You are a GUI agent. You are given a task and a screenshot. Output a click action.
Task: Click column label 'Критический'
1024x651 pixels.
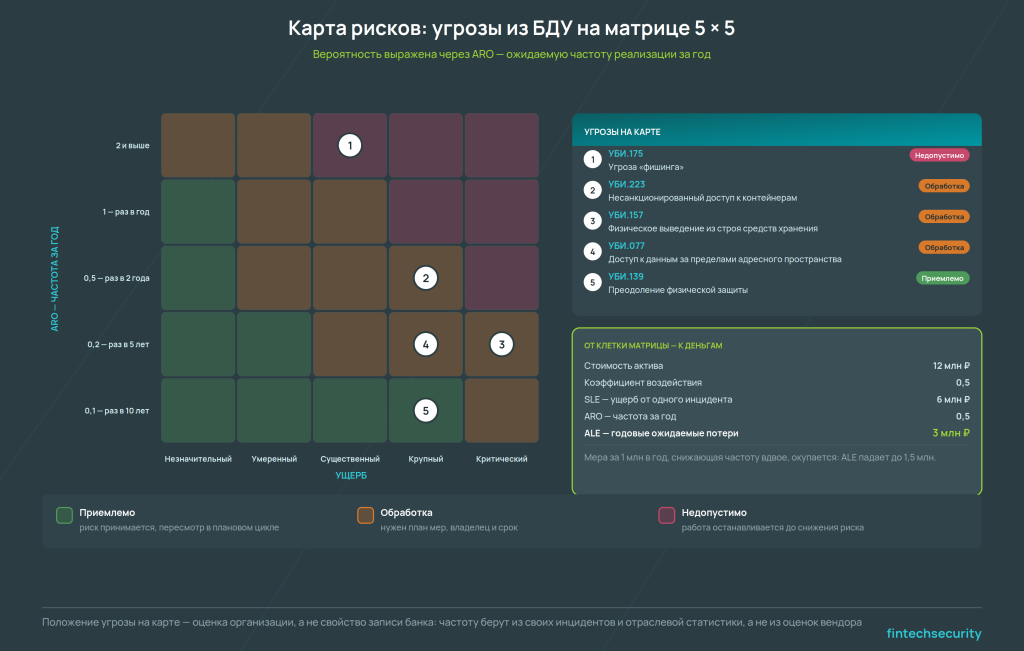point(502,459)
